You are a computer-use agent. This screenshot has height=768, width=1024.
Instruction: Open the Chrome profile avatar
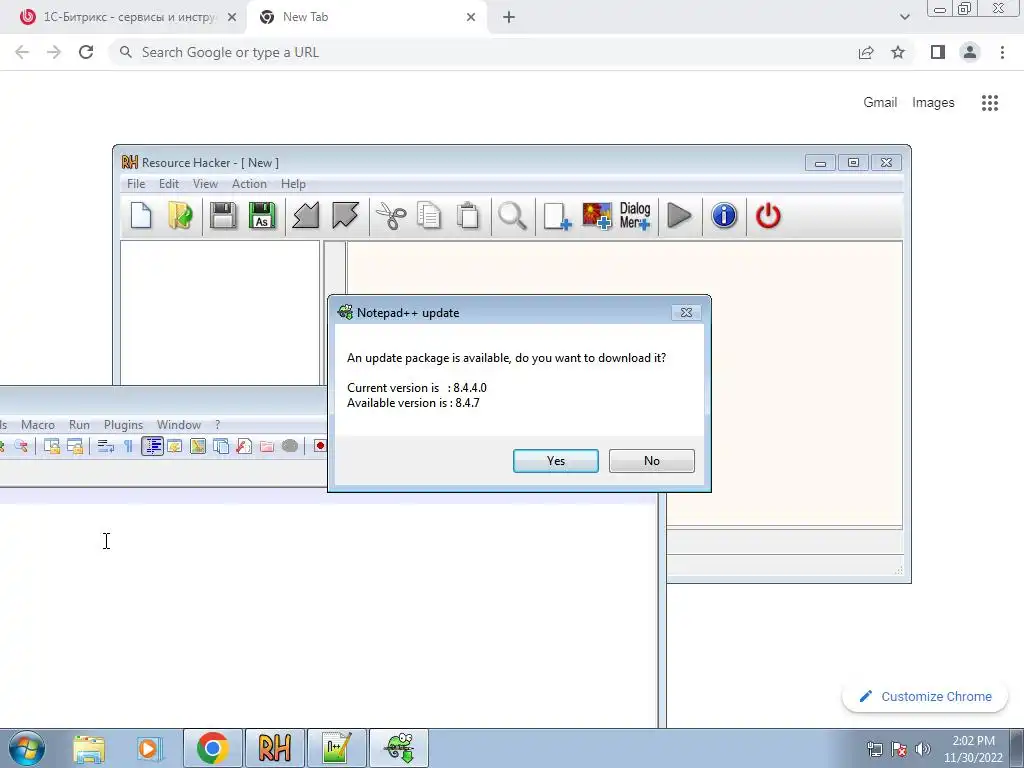[x=970, y=52]
